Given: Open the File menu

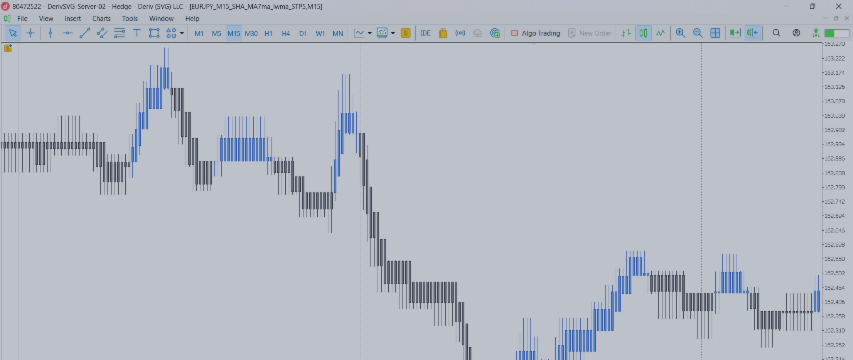Looking at the screenshot, I should 22,18.
